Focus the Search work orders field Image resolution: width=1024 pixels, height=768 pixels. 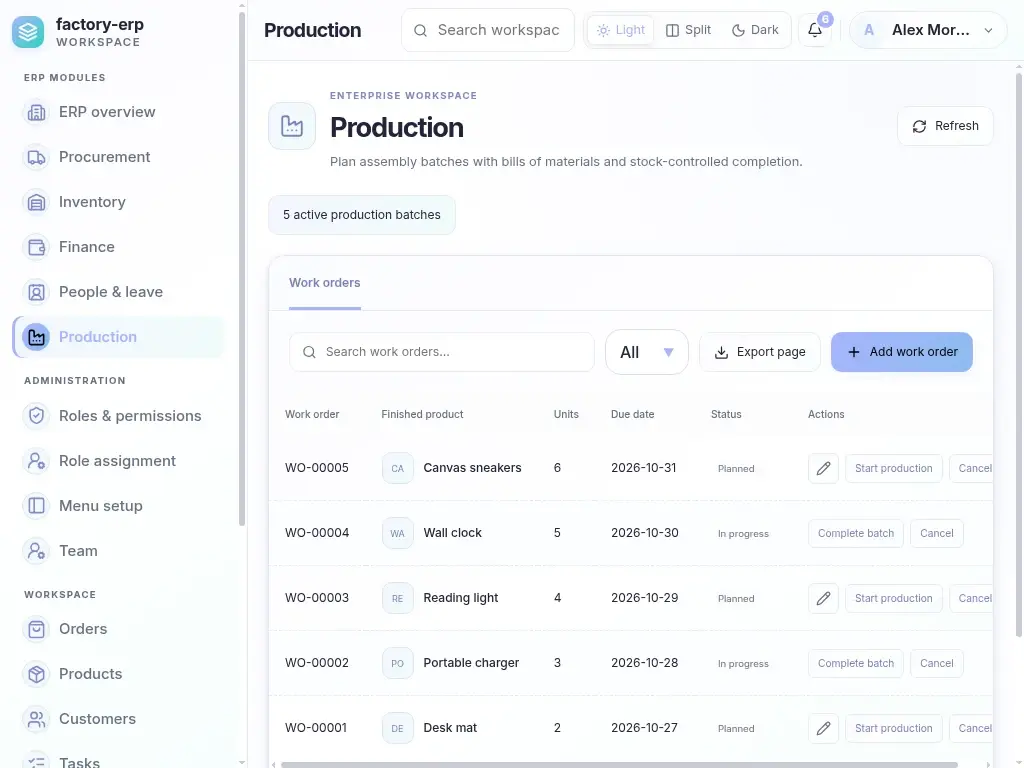click(x=442, y=352)
